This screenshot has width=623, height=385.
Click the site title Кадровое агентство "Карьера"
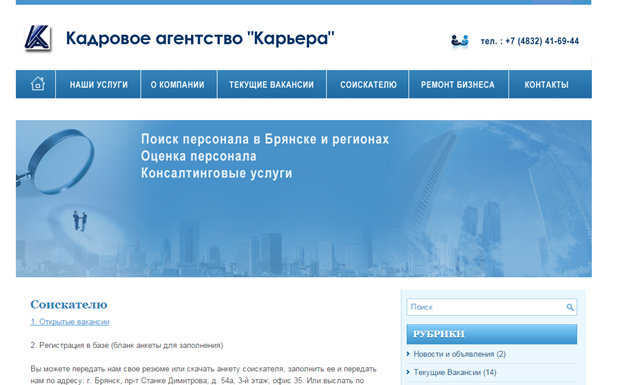click(x=200, y=39)
